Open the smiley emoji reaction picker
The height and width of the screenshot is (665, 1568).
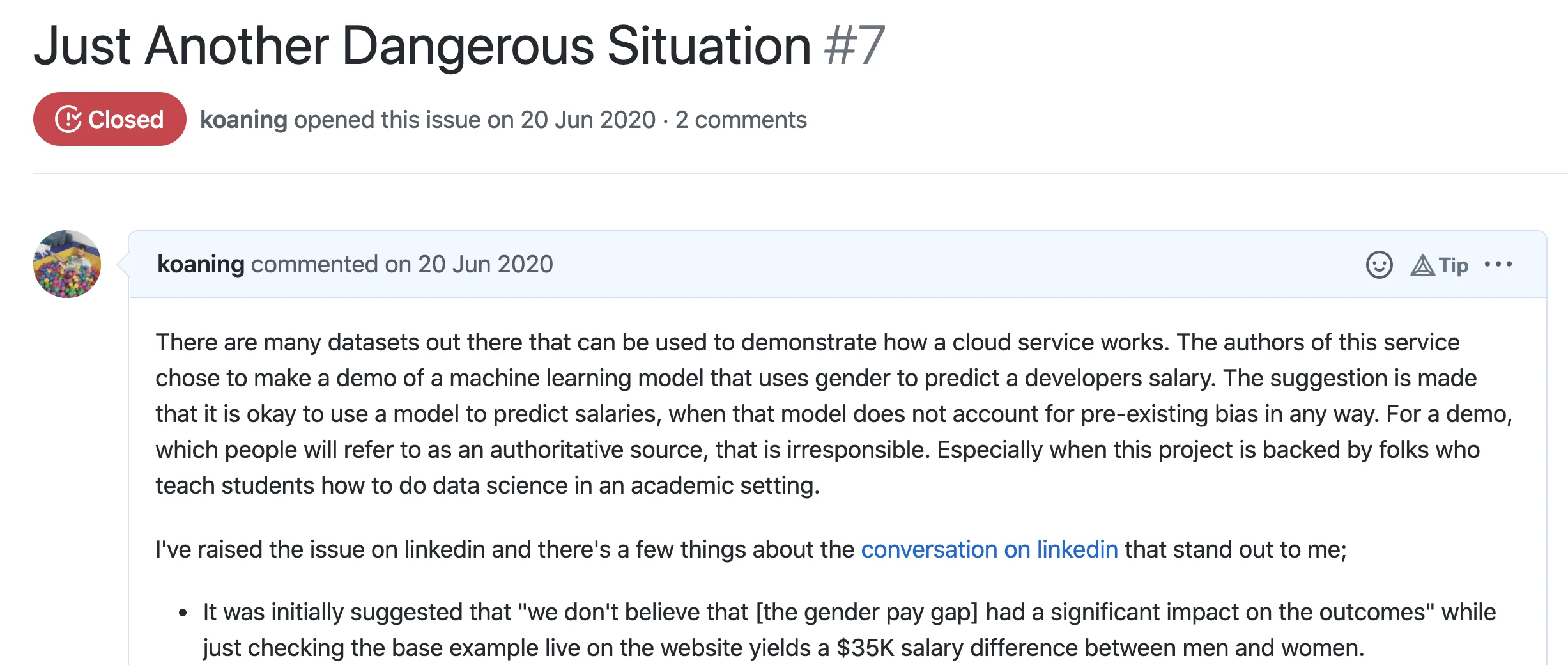click(x=1379, y=265)
